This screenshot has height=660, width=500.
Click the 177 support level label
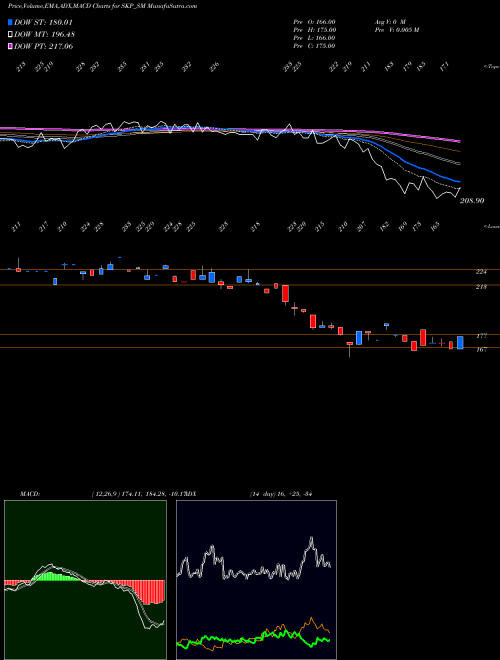click(481, 336)
